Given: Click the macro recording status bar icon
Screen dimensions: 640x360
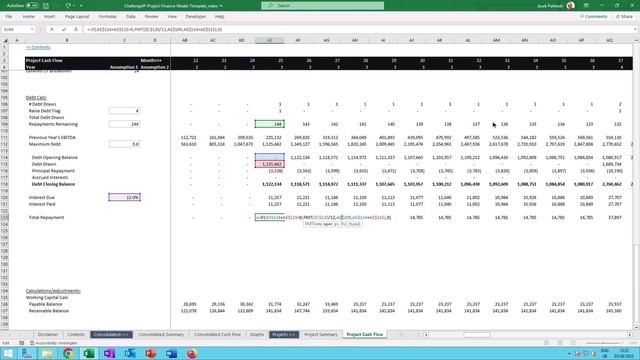Looking at the screenshot, I should tap(21, 343).
